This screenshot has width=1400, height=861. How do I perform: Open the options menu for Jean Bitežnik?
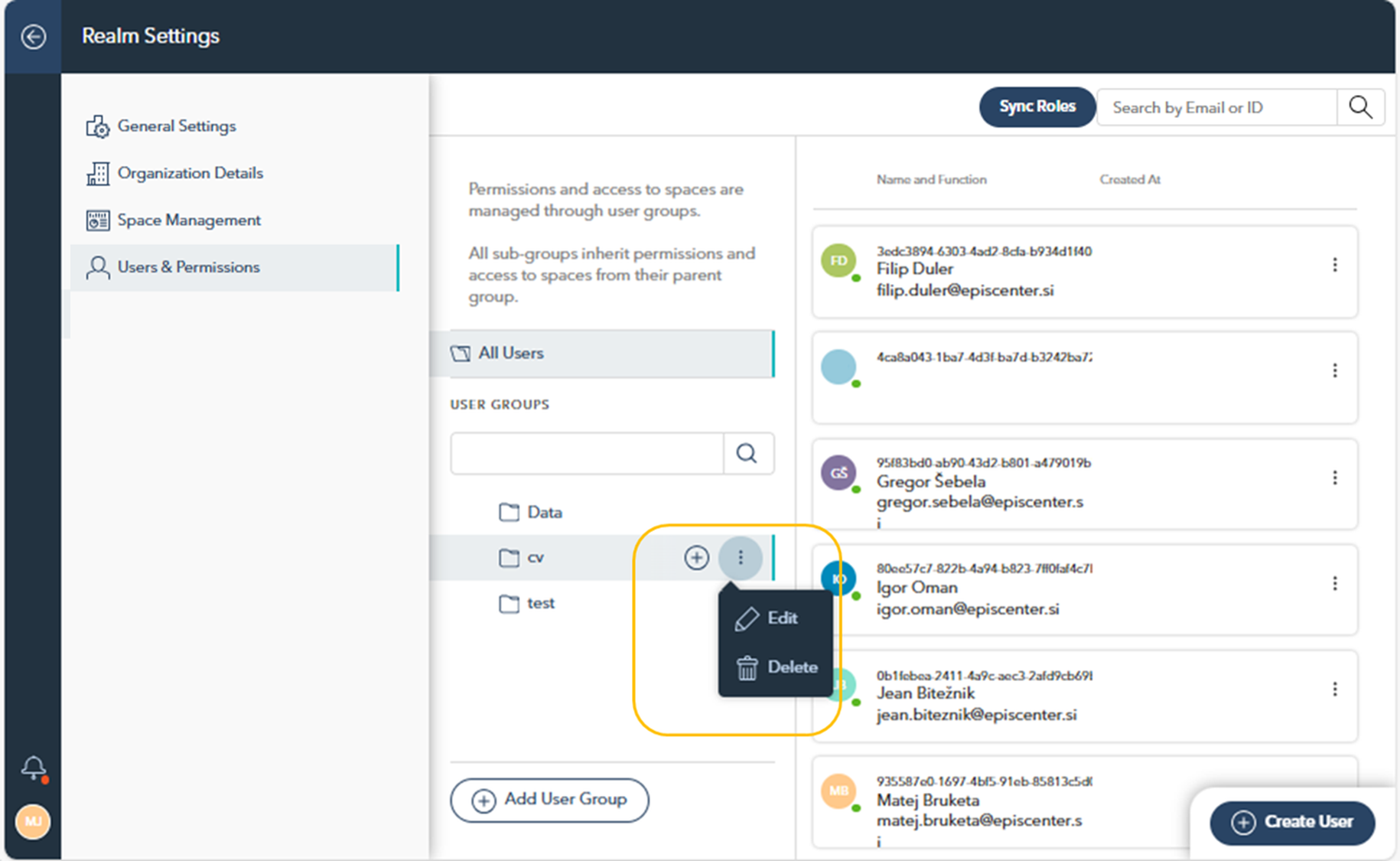(1335, 689)
